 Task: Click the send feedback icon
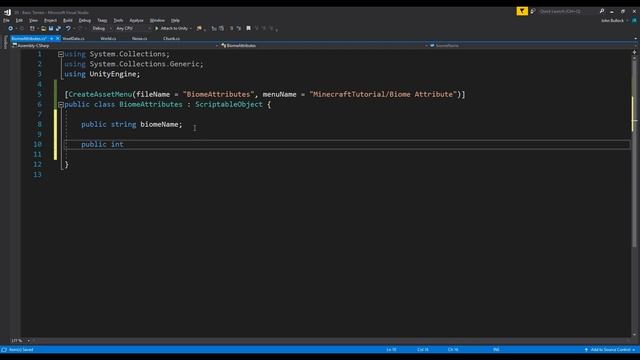point(533,11)
